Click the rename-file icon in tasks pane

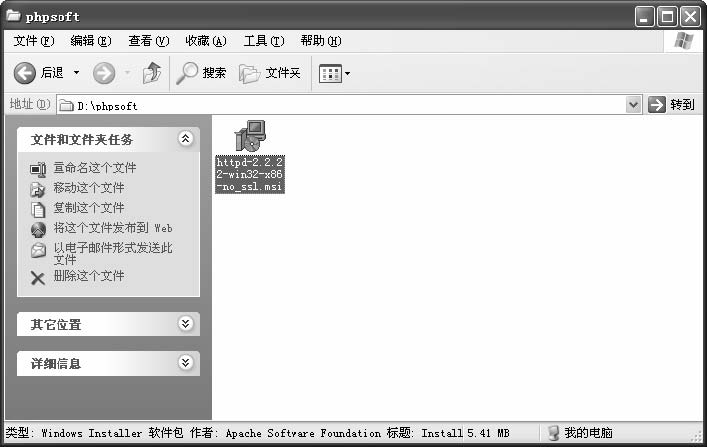tap(38, 169)
